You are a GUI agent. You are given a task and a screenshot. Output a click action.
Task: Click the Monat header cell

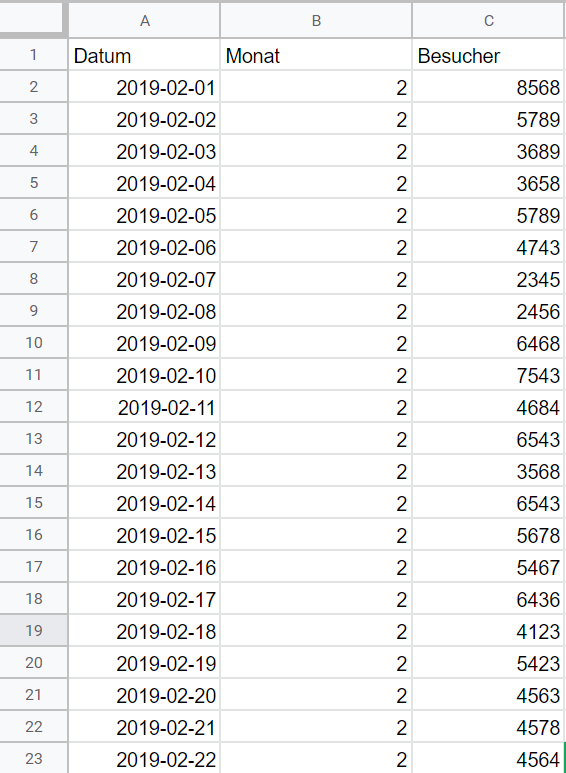[x=316, y=55]
